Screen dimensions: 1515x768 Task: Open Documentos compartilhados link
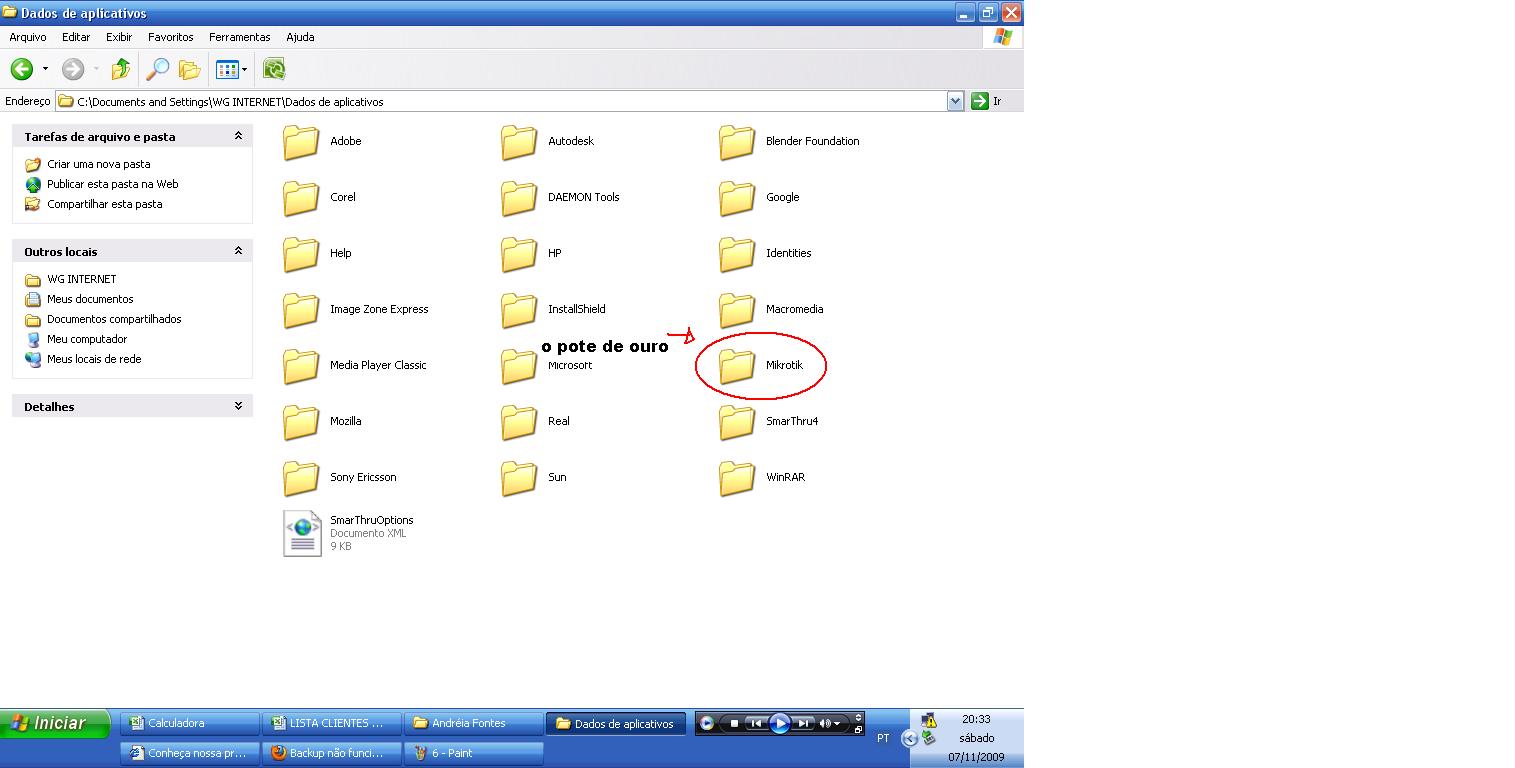coord(114,319)
